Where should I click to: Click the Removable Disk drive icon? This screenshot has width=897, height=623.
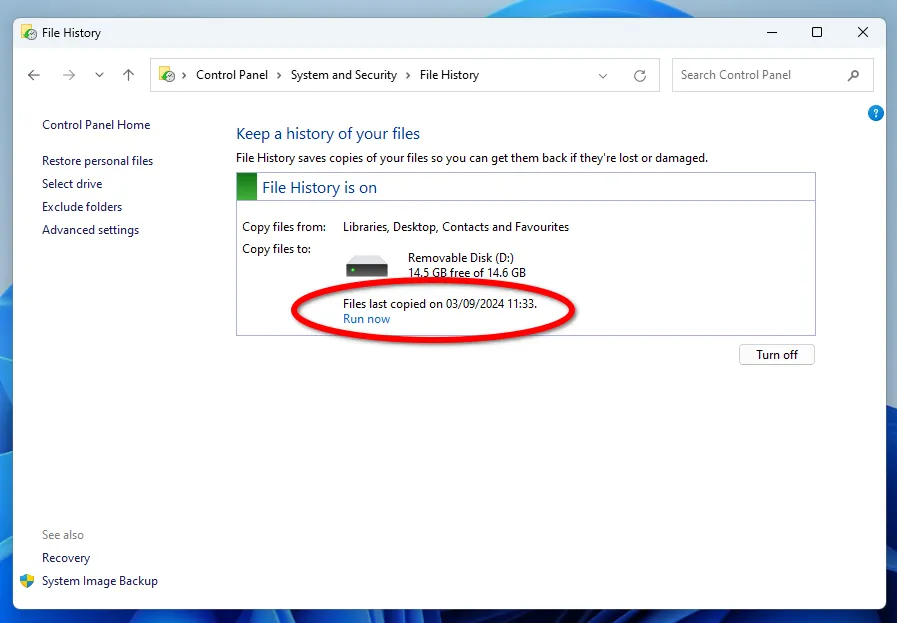point(367,266)
